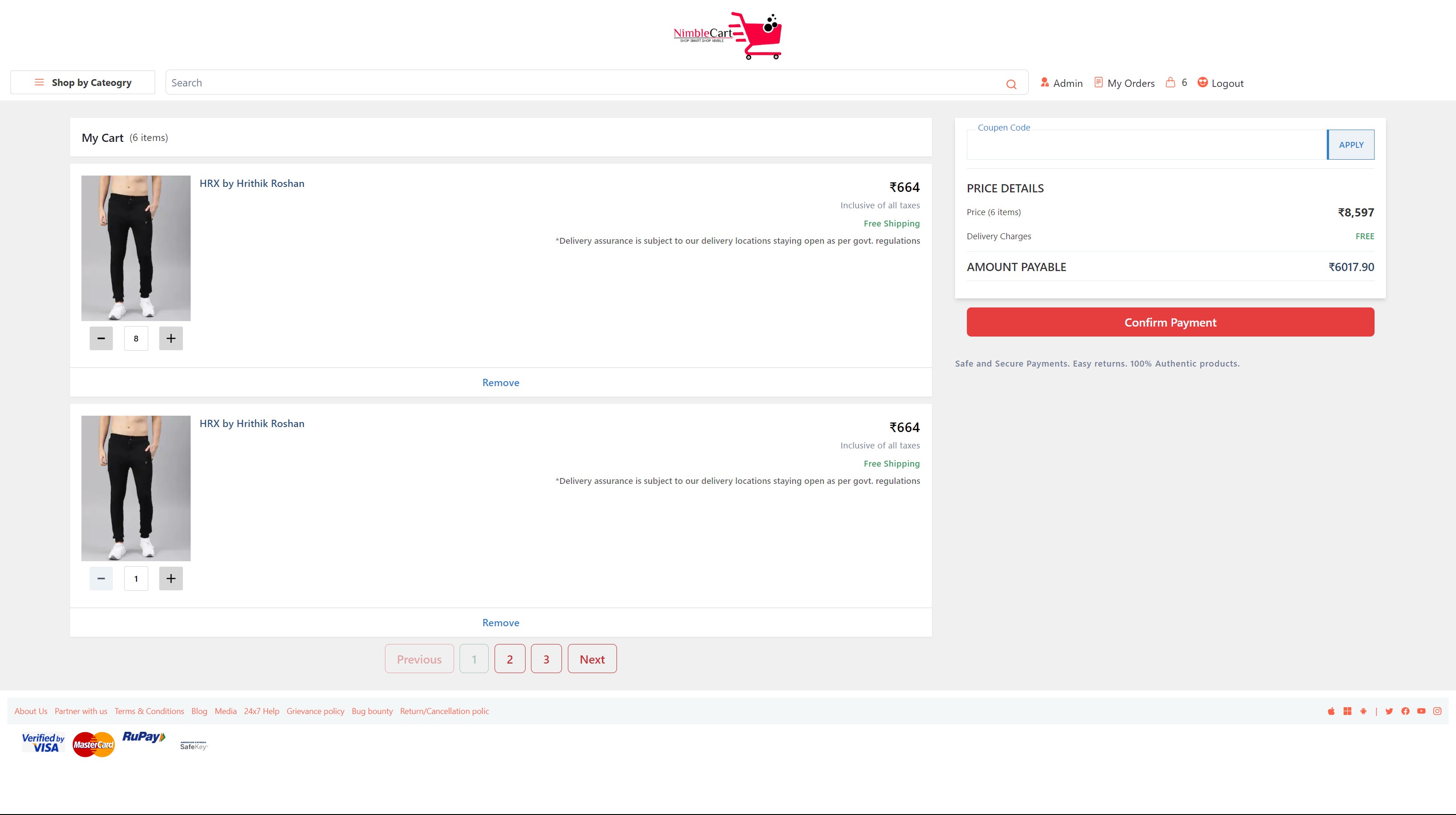Viewport: 1456px width, 815px height.
Task: Increase quantity of first HRX joggers
Action: 171,338
